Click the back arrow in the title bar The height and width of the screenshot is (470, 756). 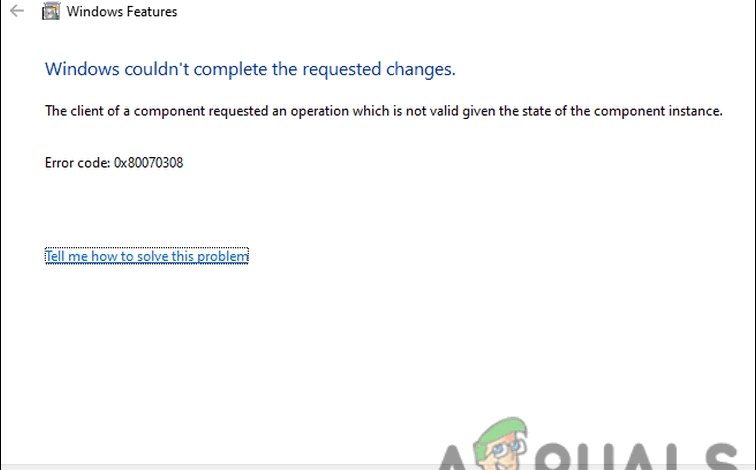tap(16, 12)
